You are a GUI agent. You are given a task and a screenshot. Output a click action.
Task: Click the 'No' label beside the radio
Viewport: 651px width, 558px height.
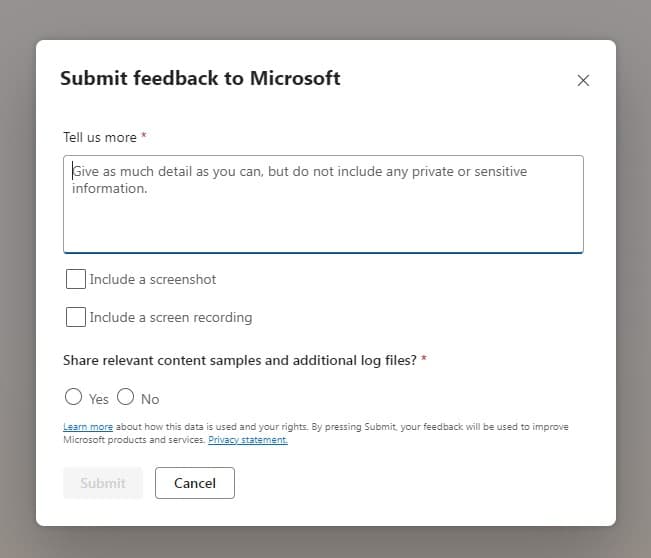[150, 399]
